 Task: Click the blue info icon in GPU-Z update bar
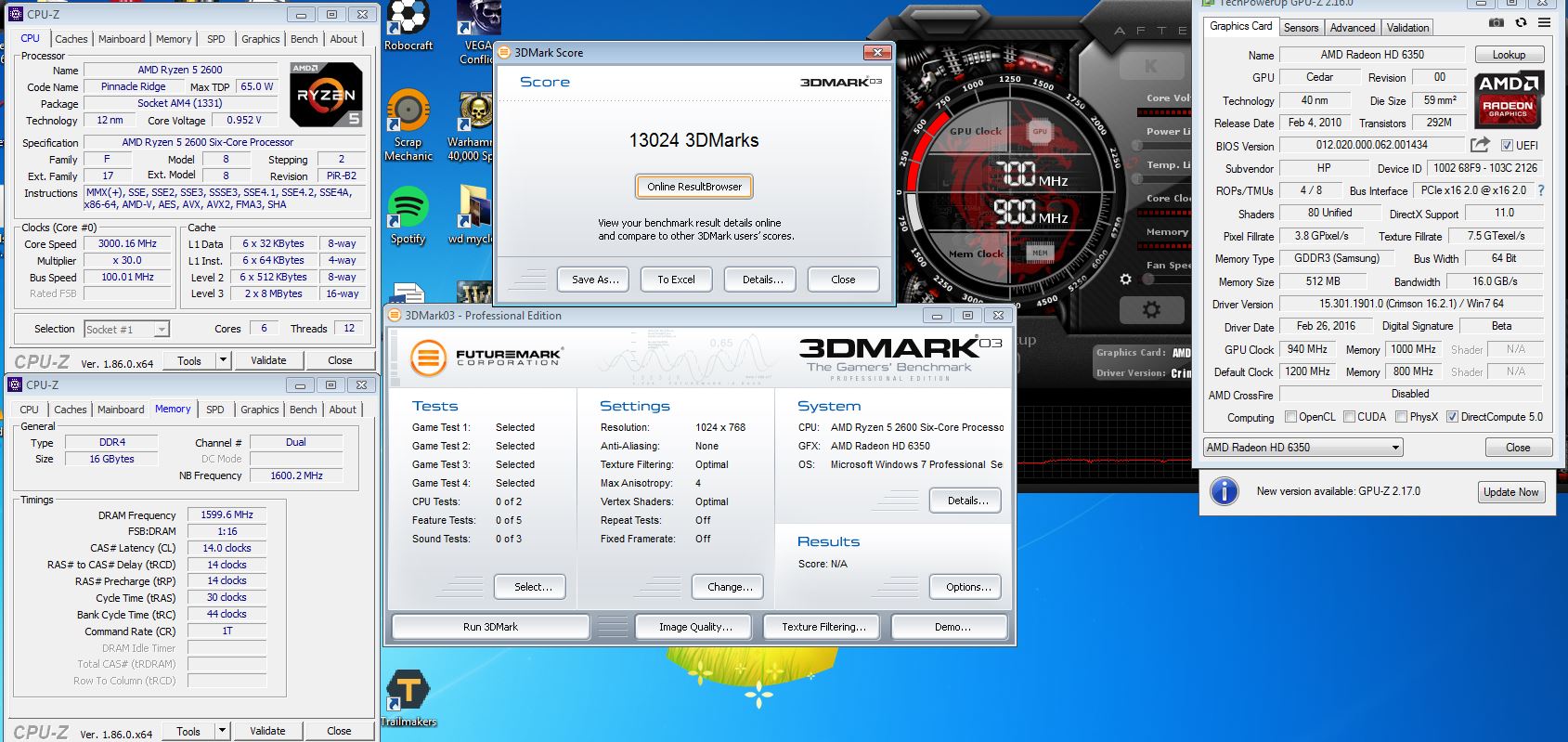click(x=1225, y=491)
